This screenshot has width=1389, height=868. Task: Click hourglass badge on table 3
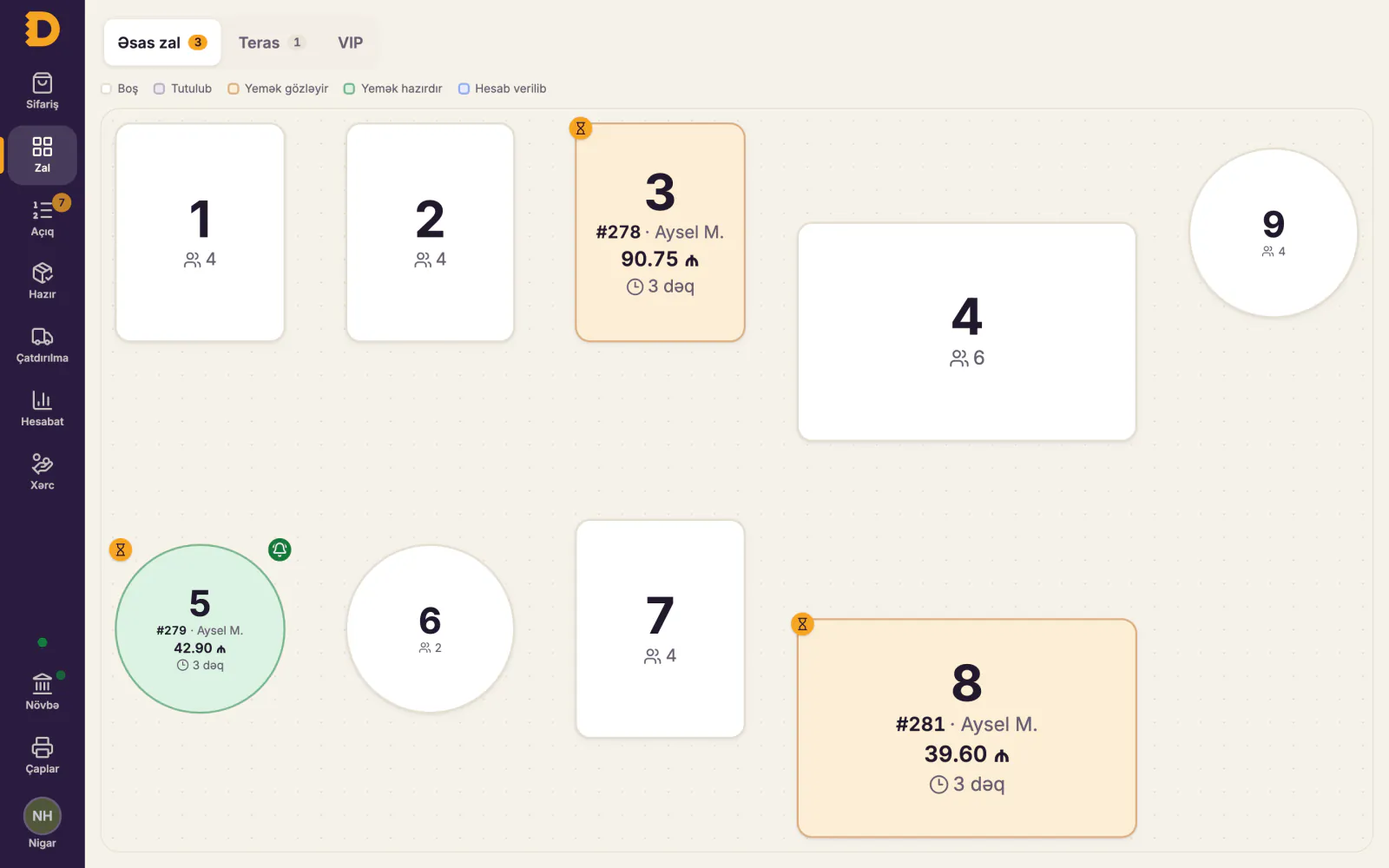pyautogui.click(x=581, y=128)
